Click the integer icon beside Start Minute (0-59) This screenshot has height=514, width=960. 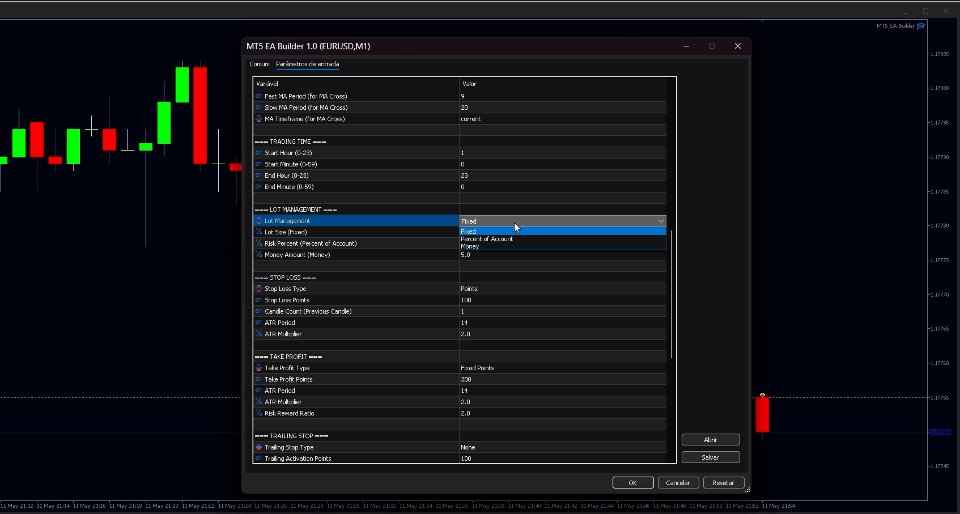(x=258, y=165)
